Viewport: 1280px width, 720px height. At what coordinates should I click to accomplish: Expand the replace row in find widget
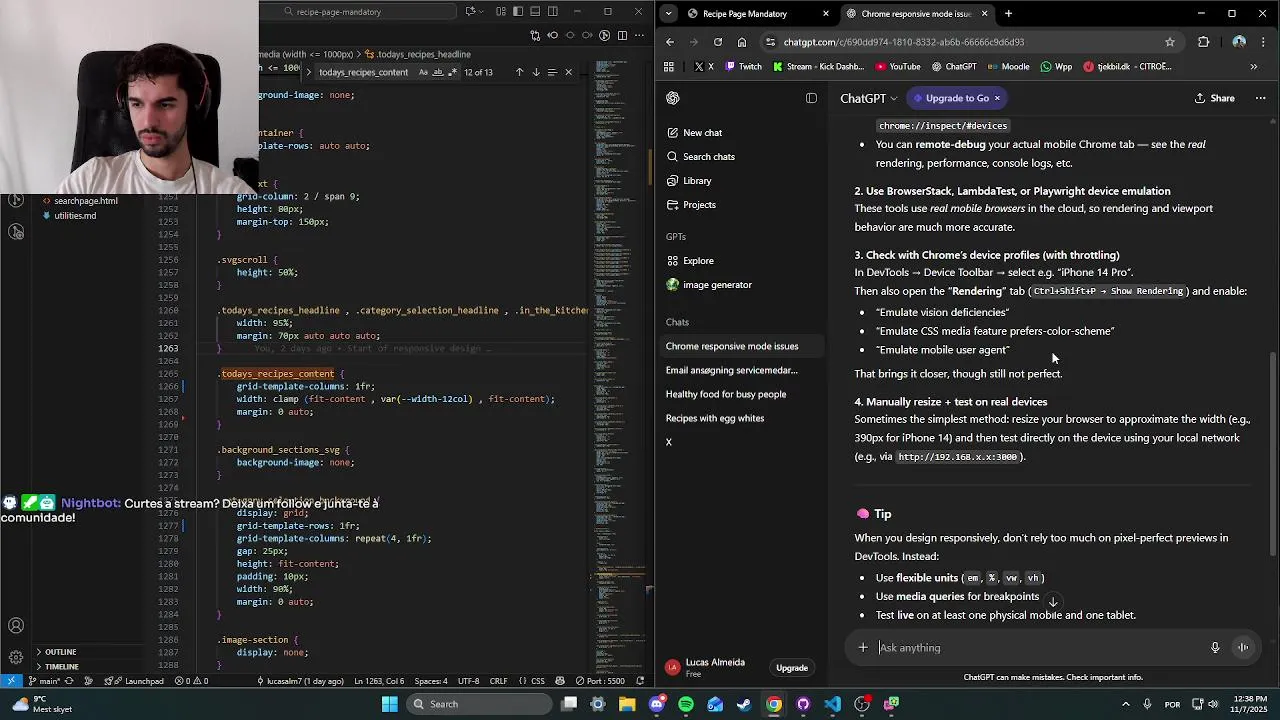(308, 72)
